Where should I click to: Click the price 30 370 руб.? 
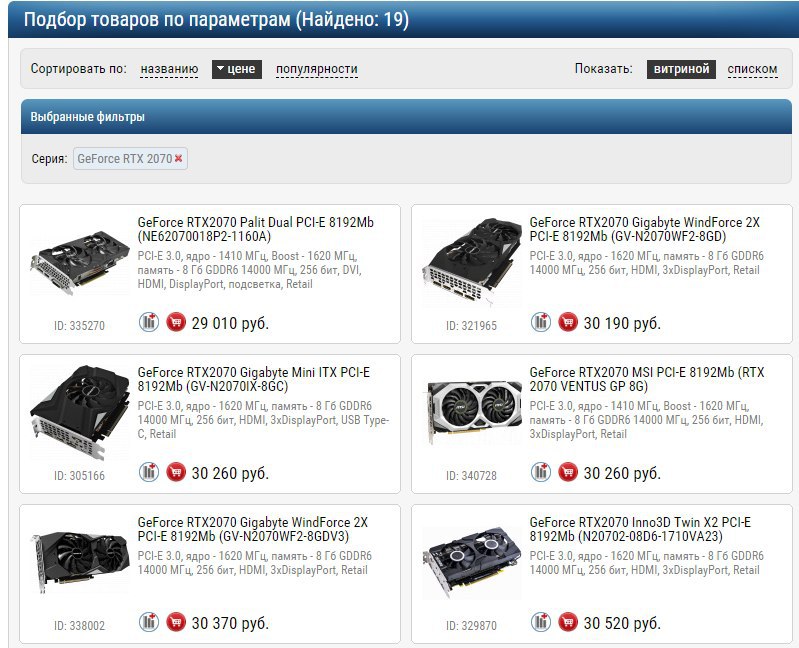230,623
